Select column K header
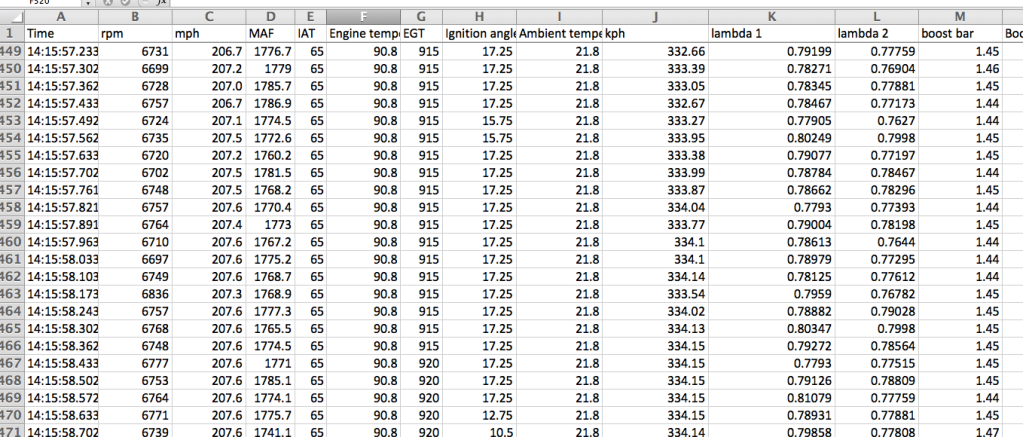Screen dimensions: 1023x437 pyautogui.click(x=772, y=17)
